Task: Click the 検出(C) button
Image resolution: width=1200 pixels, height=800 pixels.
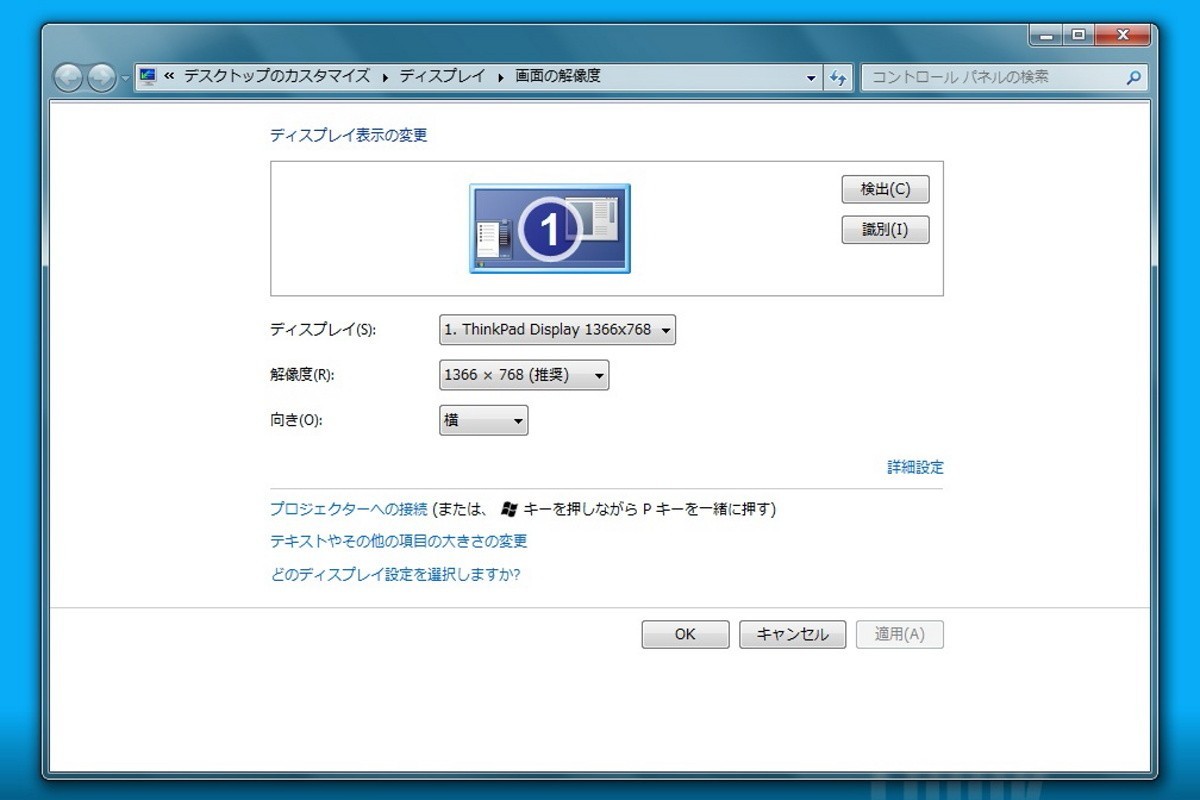Action: coord(885,189)
